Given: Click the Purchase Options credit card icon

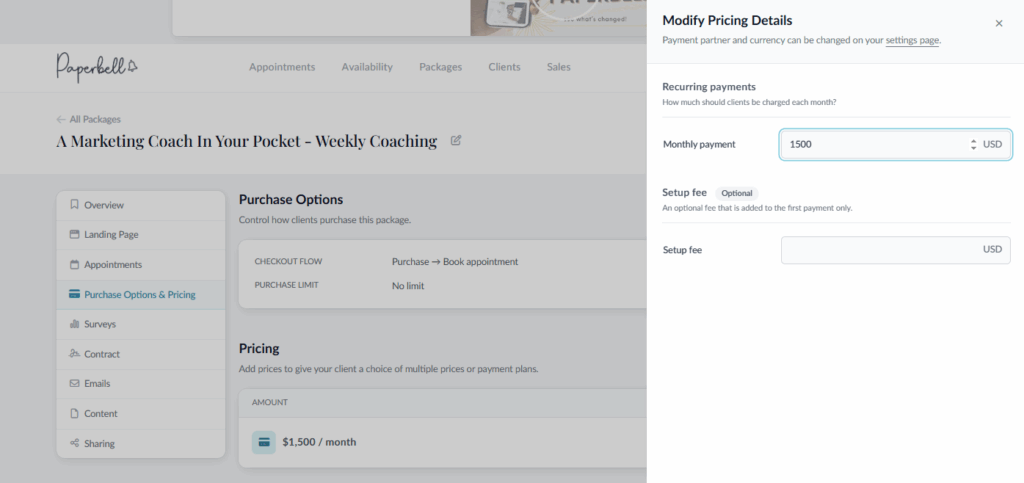Looking at the screenshot, I should pos(74,294).
